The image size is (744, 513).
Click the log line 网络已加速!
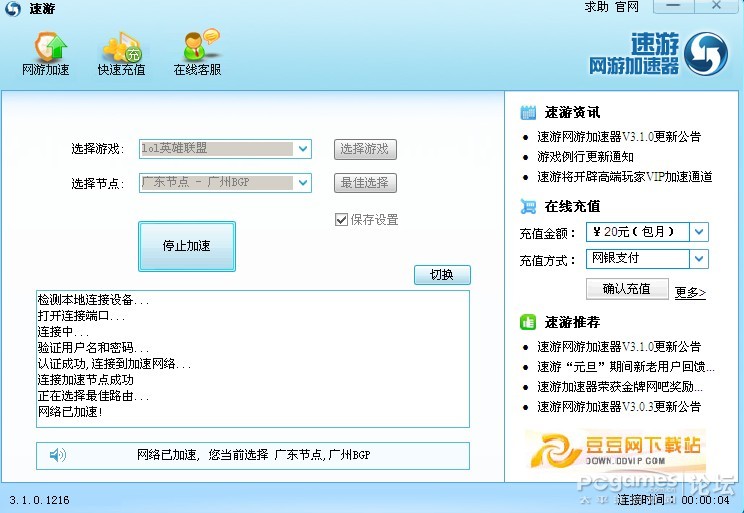pyautogui.click(x=70, y=412)
